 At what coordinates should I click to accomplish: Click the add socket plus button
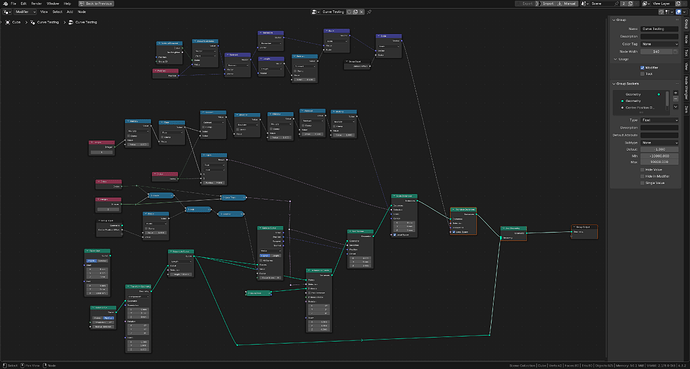click(676, 93)
